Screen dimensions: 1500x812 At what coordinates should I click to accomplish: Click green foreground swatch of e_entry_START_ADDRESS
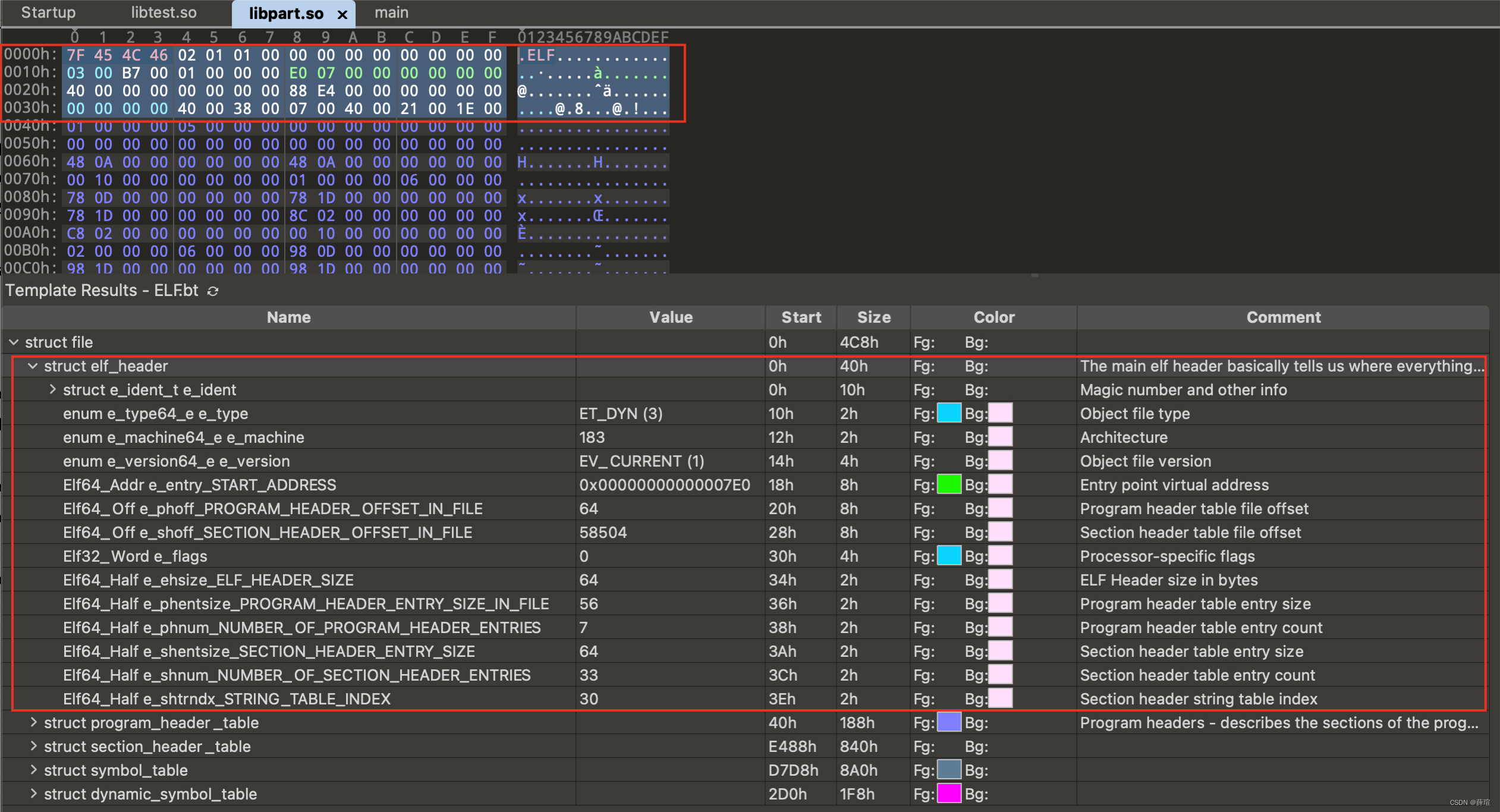(x=949, y=484)
